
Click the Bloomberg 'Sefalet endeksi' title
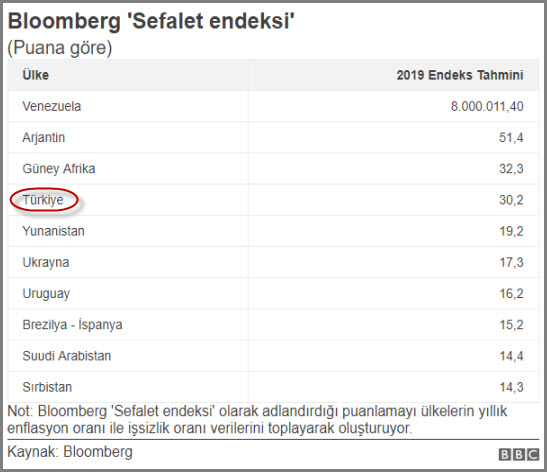click(151, 21)
